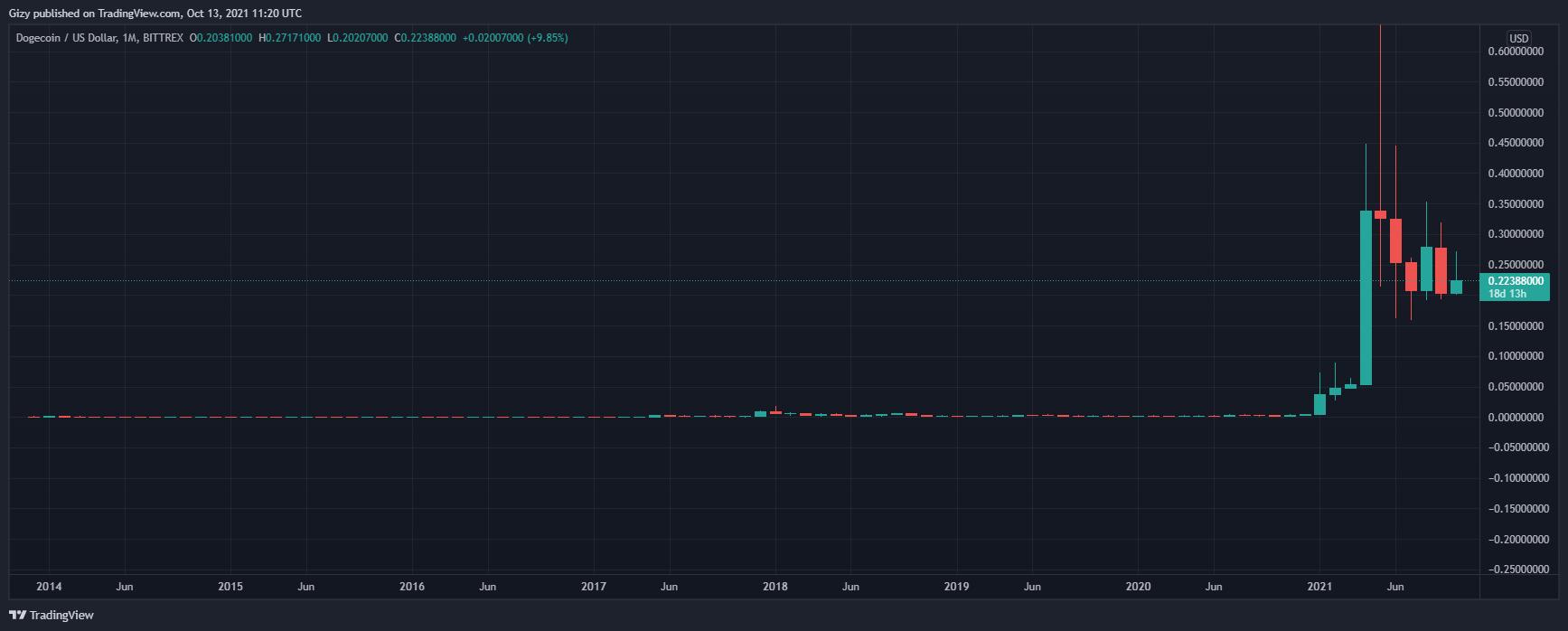Click the 2016 label on time axis
The width and height of the screenshot is (1568, 631).
412,587
